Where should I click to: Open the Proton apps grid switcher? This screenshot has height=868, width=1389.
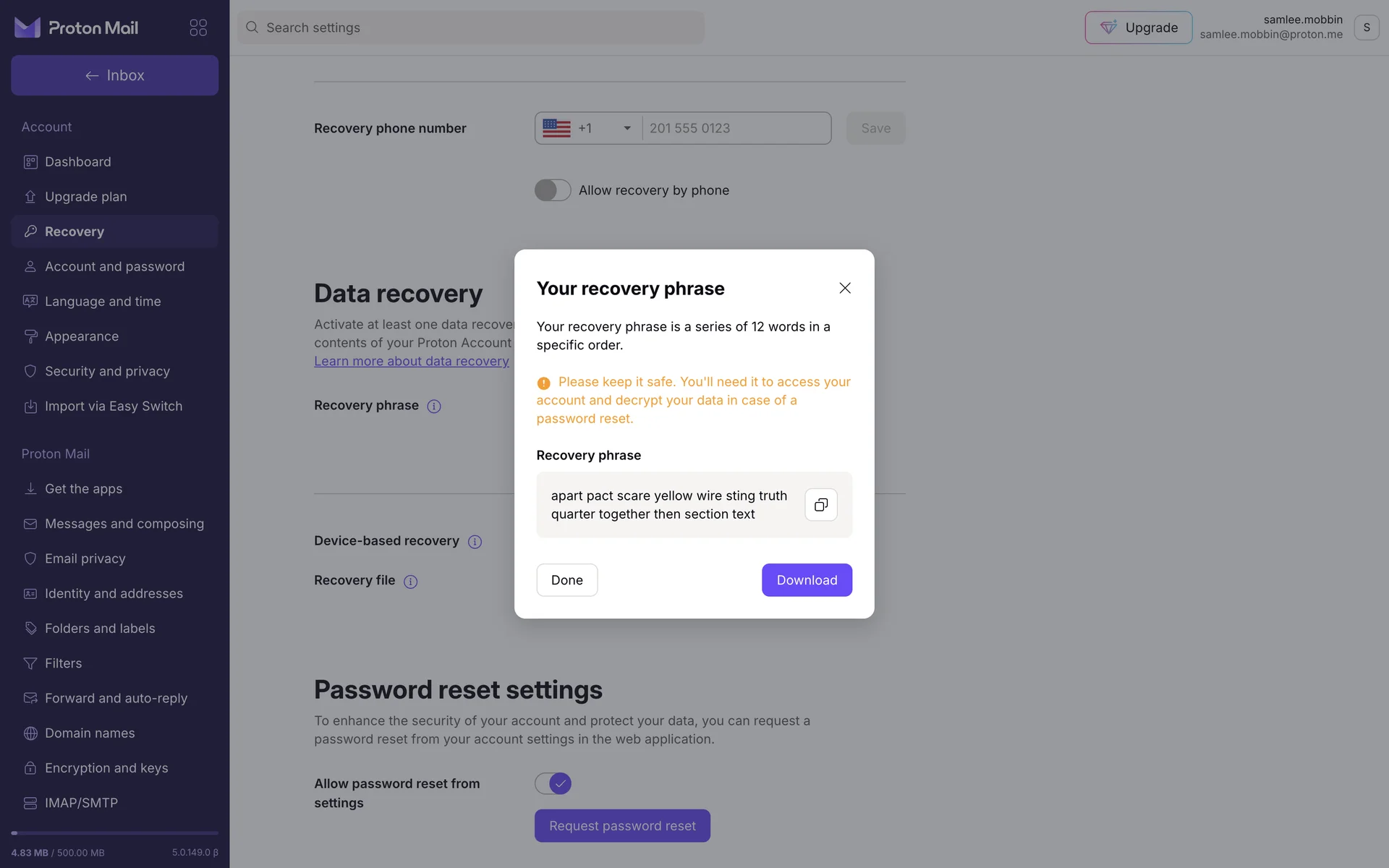click(x=198, y=27)
